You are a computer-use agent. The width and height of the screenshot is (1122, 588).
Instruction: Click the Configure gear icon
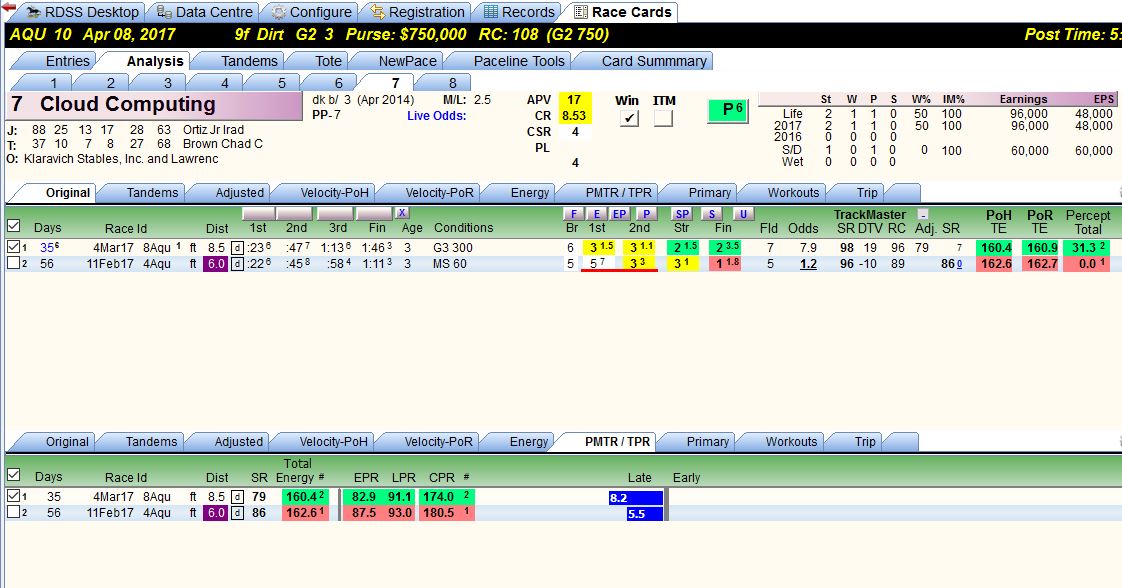click(x=278, y=12)
